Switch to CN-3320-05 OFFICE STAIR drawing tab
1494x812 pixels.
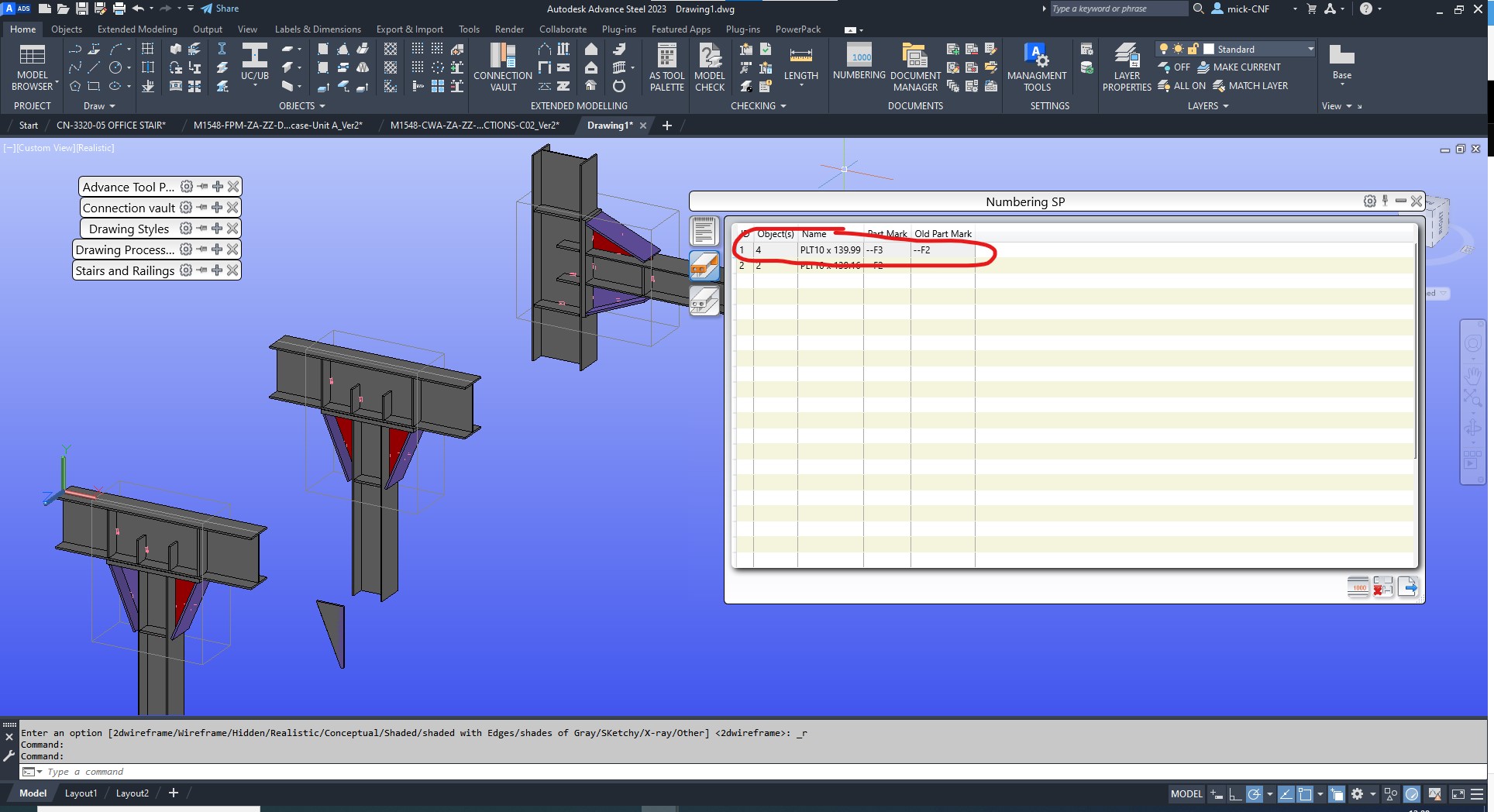[111, 126]
